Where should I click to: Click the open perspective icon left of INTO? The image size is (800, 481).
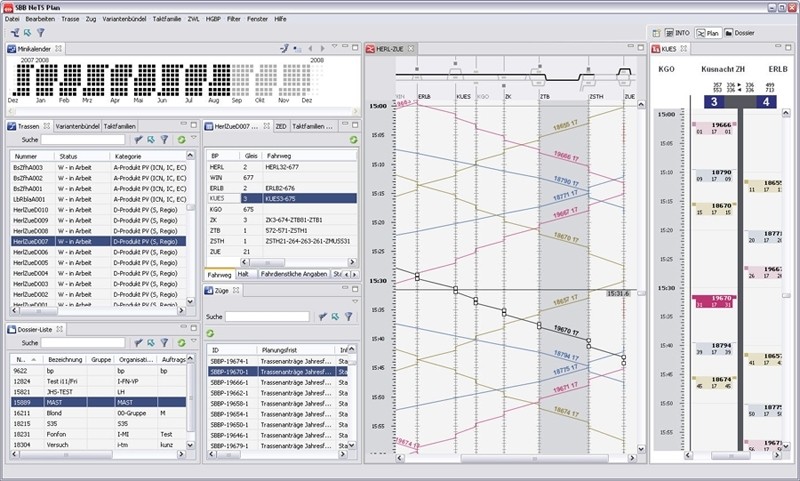tap(655, 33)
